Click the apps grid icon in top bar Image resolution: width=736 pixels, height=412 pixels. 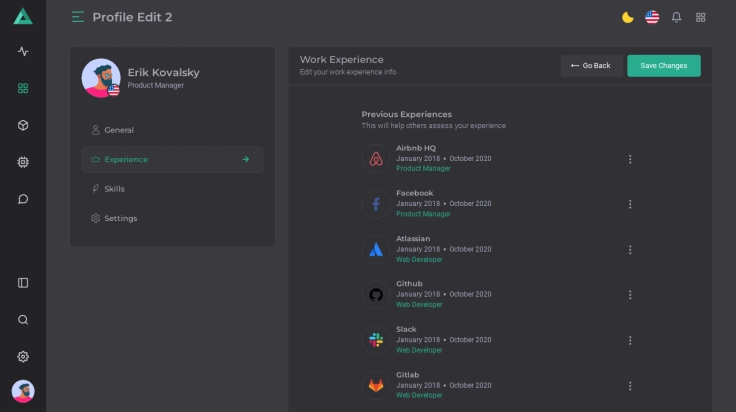point(701,17)
